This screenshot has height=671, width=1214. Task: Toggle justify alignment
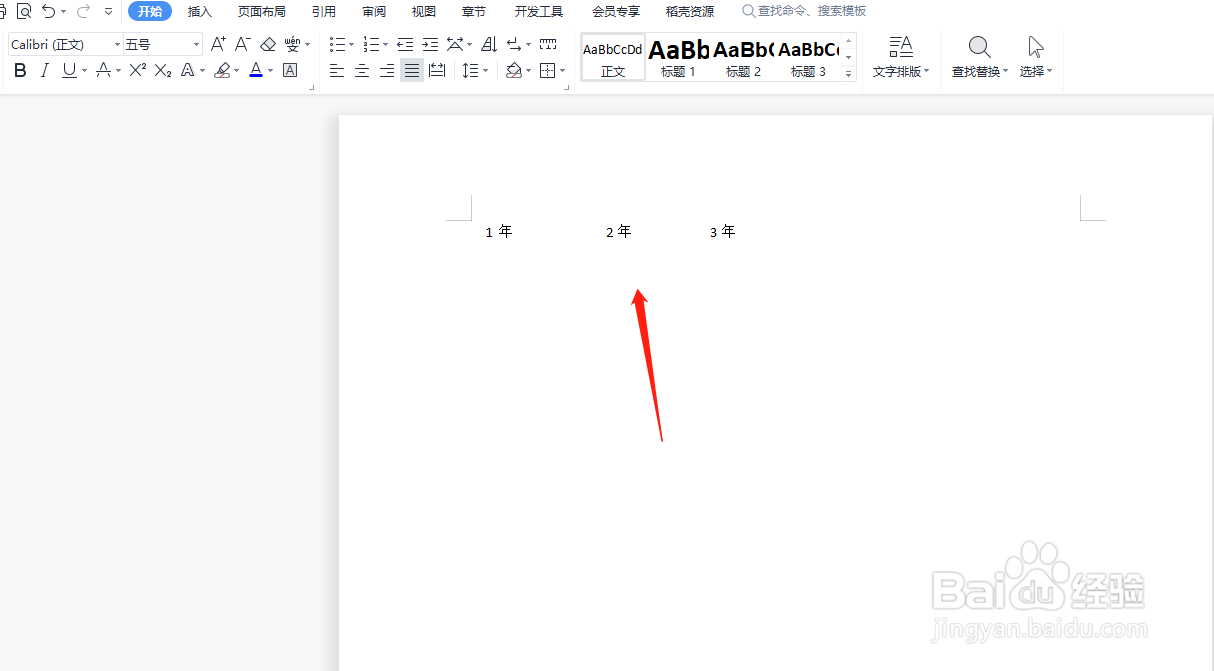pos(412,70)
